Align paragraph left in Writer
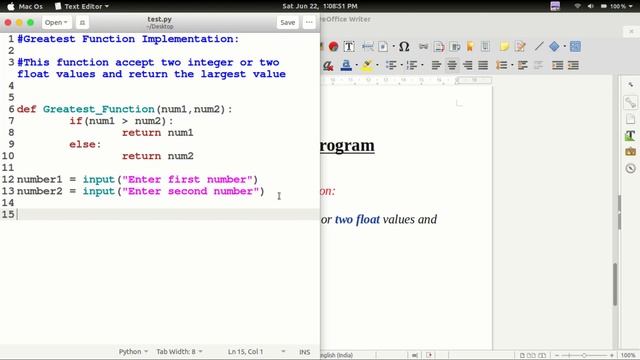 pyautogui.click(x=436, y=65)
